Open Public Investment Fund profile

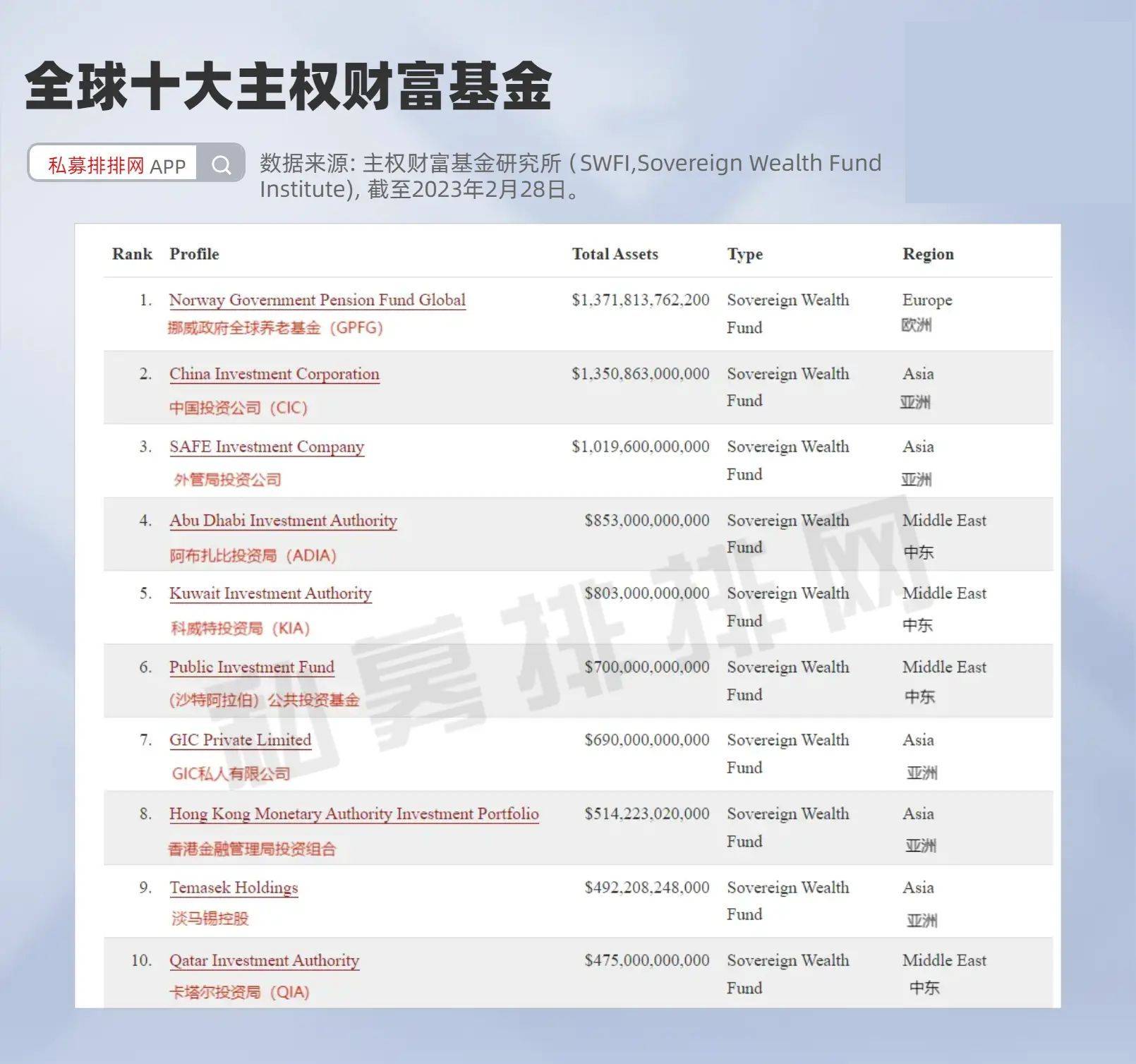pos(251,667)
